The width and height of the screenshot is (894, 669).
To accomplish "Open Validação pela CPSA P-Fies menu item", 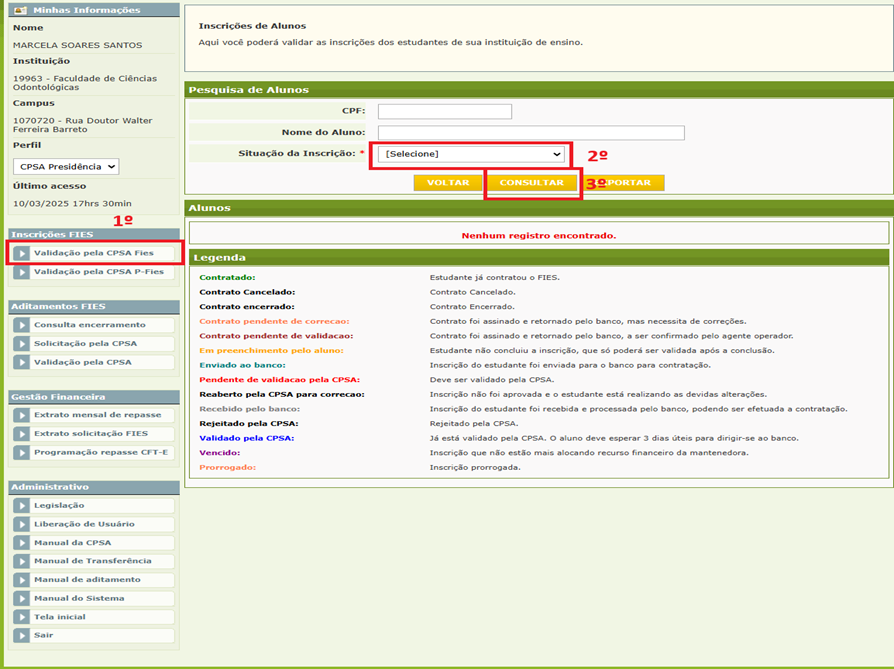I will click(x=98, y=272).
